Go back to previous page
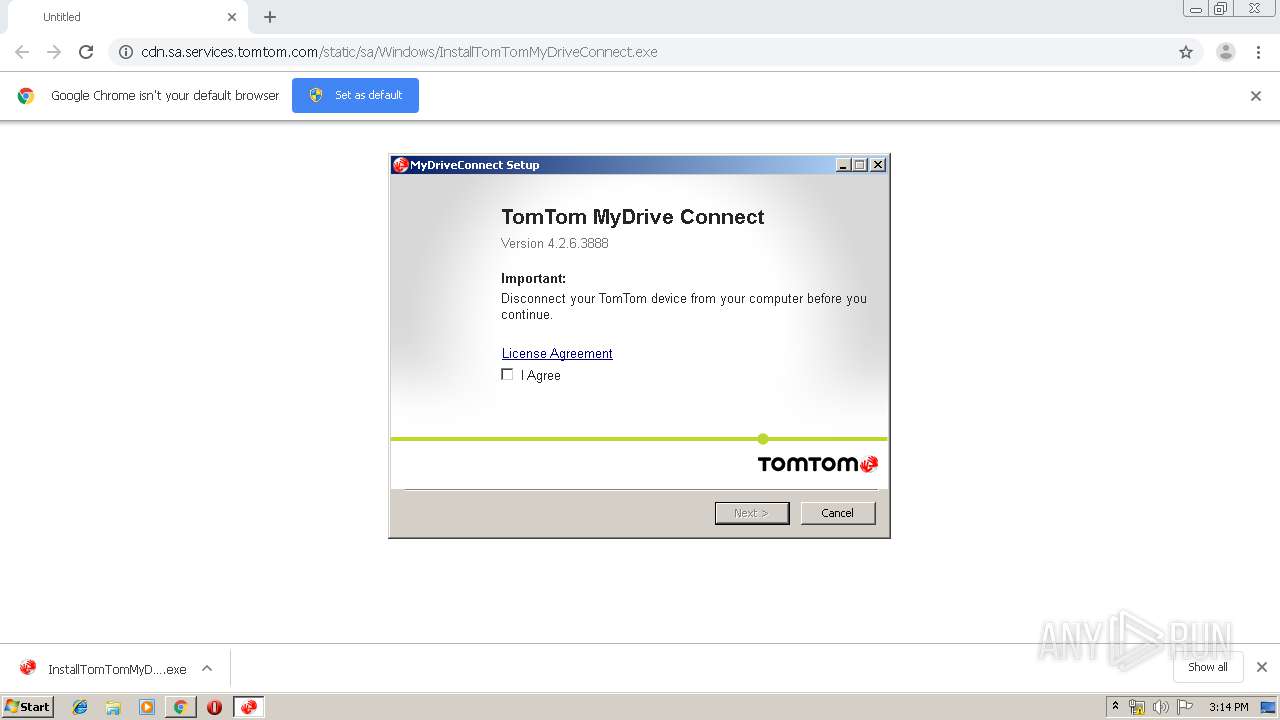The height and width of the screenshot is (720, 1280). coord(22,52)
